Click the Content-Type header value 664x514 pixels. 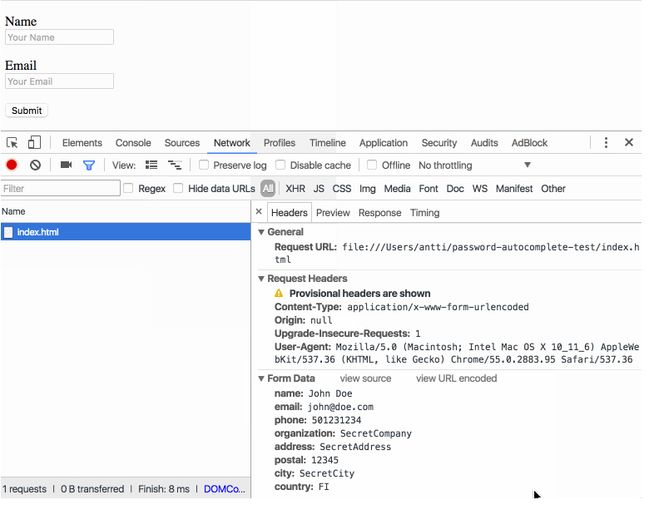(438, 307)
